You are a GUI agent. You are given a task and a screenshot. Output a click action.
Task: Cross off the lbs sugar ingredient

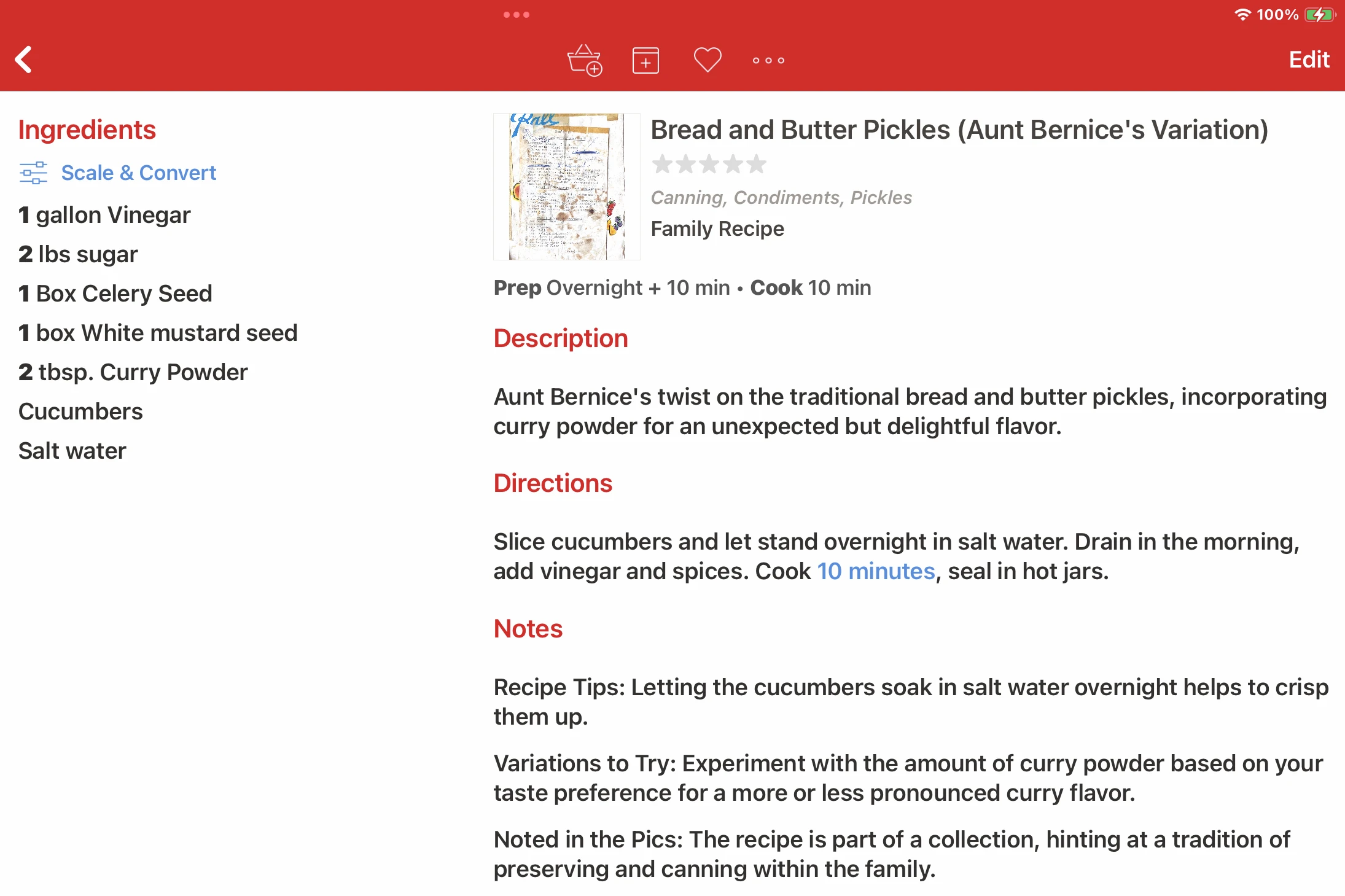(x=78, y=254)
